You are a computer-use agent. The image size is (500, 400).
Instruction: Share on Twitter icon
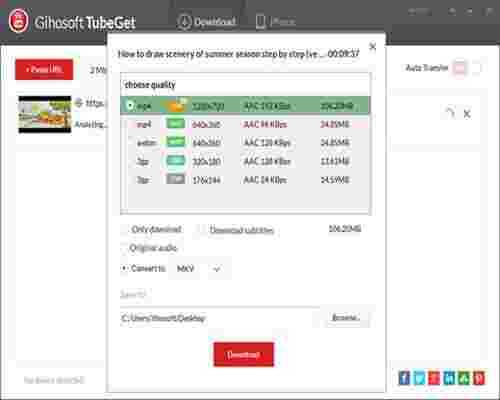419,378
